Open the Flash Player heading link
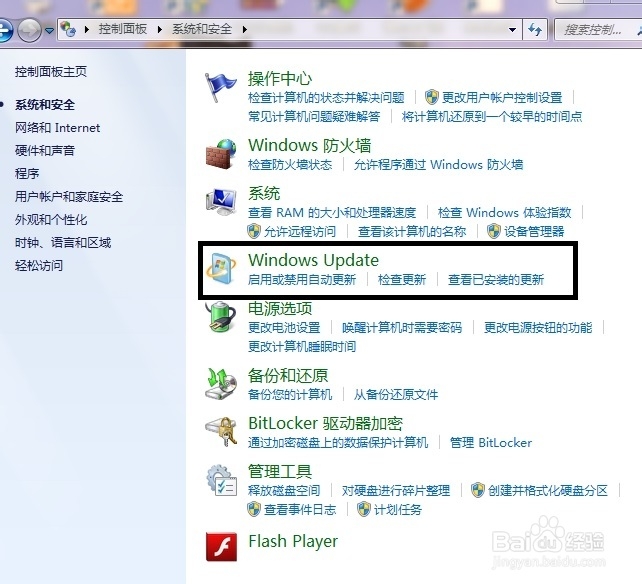 click(x=293, y=542)
